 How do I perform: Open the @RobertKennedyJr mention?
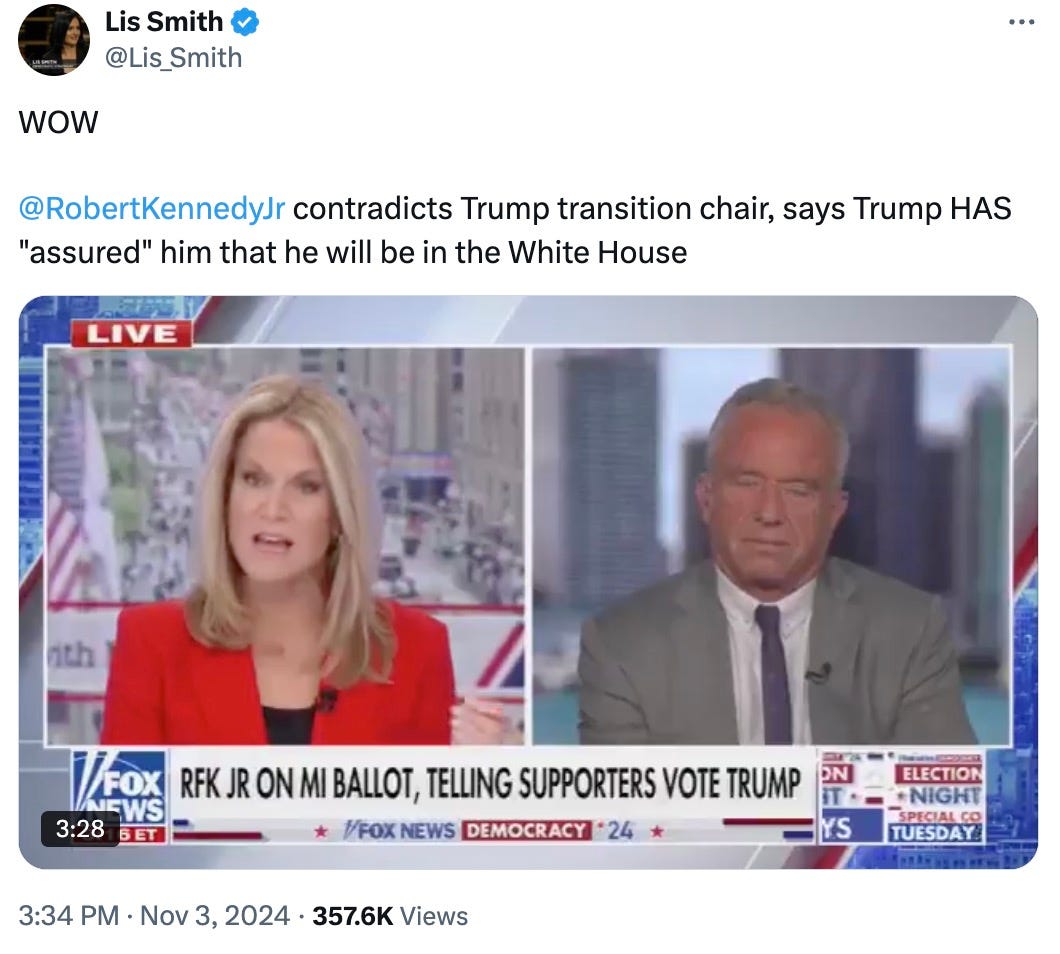click(151, 208)
